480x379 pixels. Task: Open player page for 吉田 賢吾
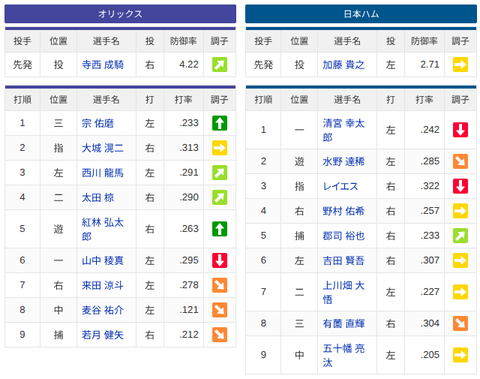(x=344, y=260)
